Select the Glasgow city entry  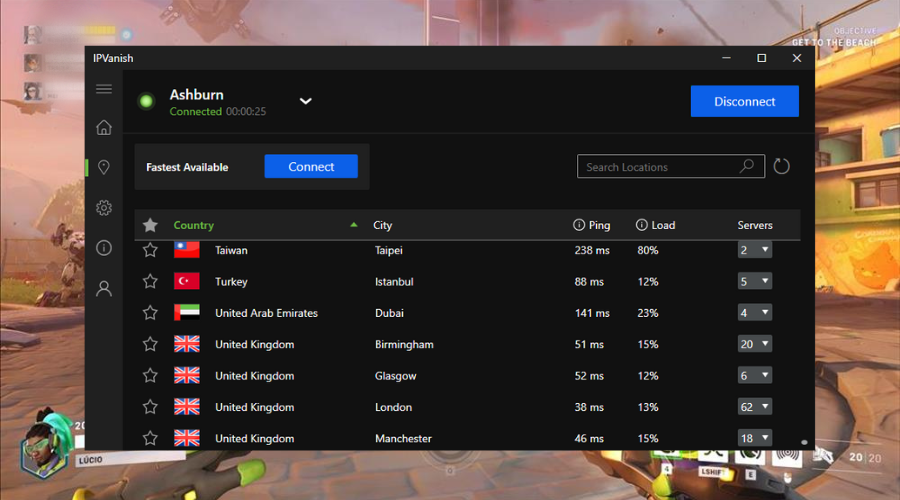(x=395, y=375)
